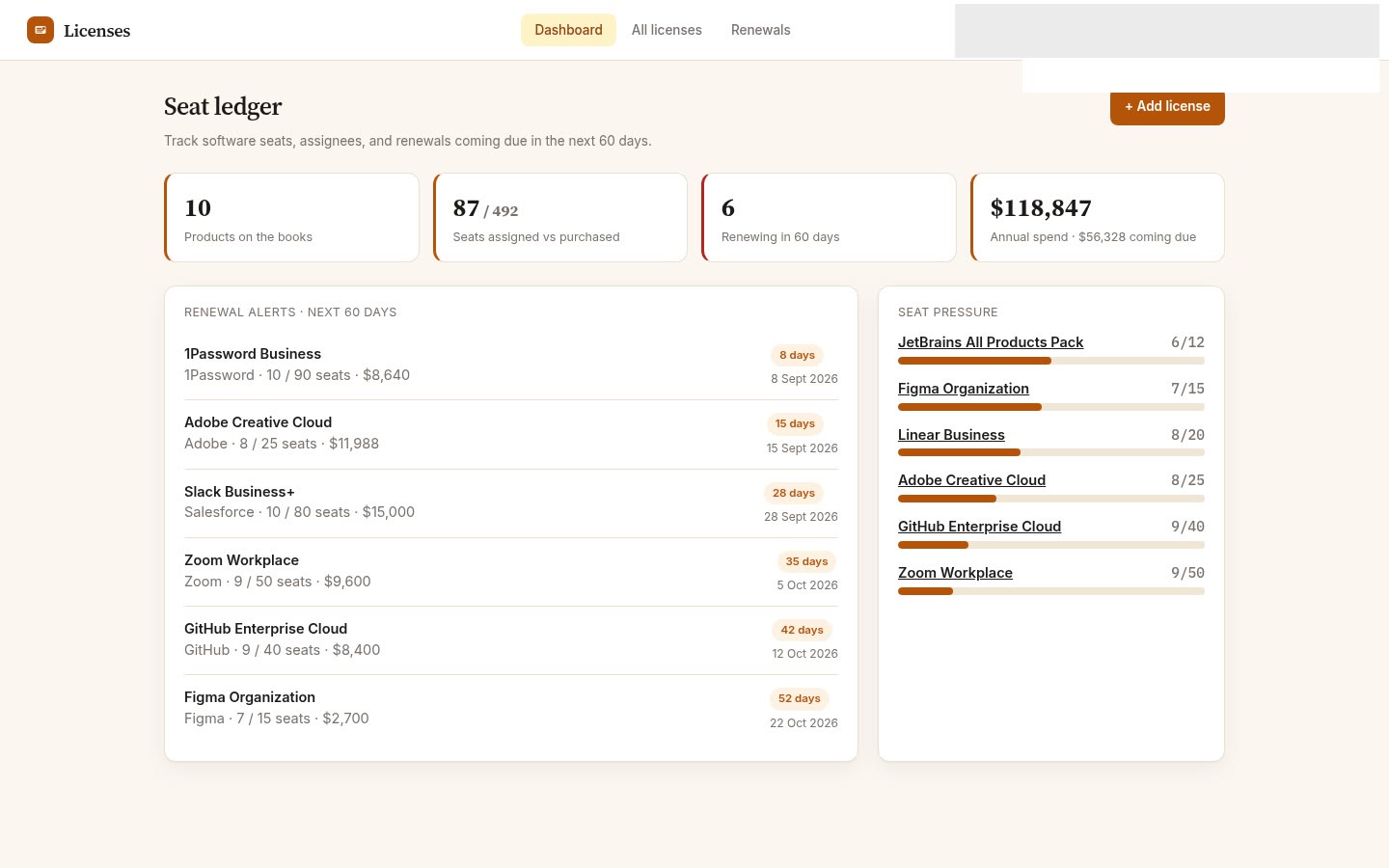Click the Adobe Creative Cloud 8/25 usage bar
The image size is (1389, 868).
pyautogui.click(x=1051, y=499)
